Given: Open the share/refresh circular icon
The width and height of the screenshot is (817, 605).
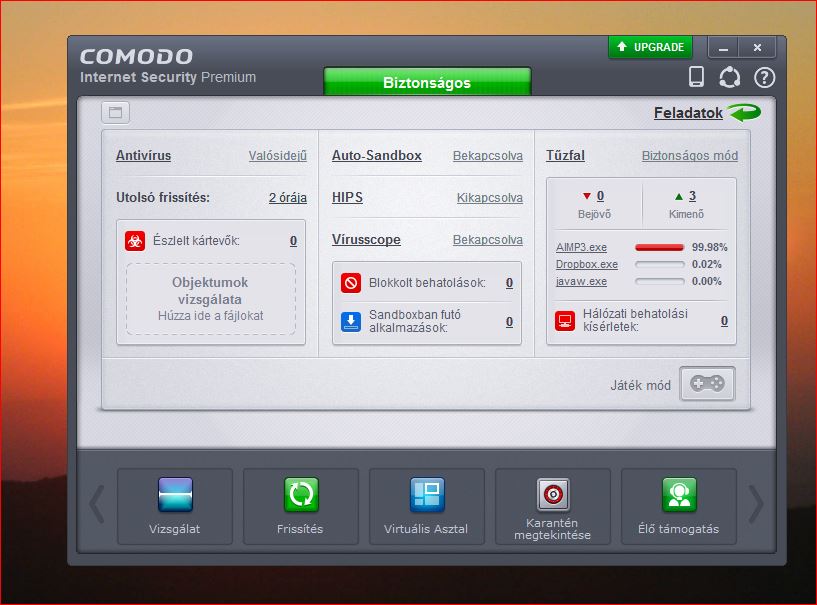Looking at the screenshot, I should [x=729, y=78].
